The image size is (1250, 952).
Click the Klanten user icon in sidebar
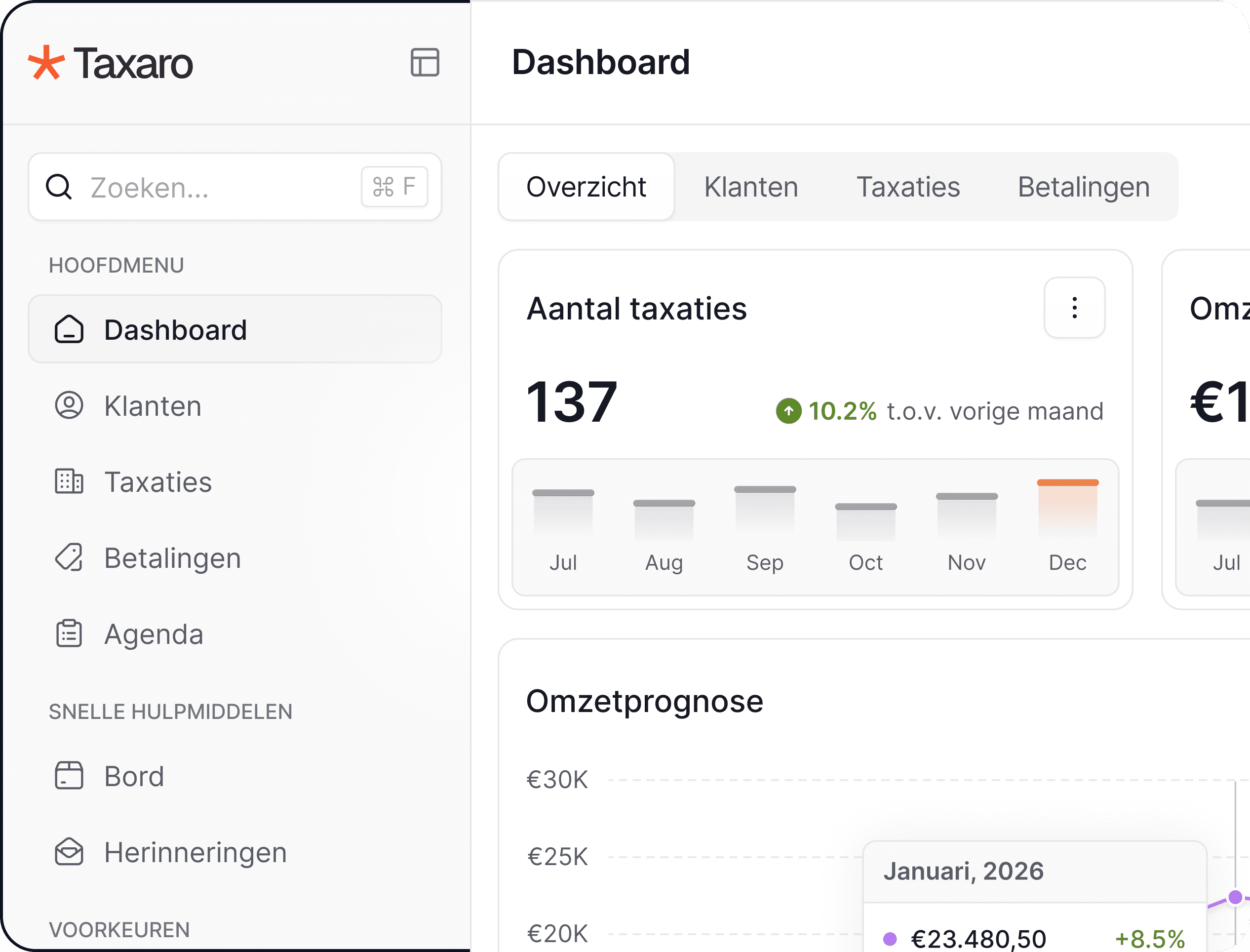(69, 406)
